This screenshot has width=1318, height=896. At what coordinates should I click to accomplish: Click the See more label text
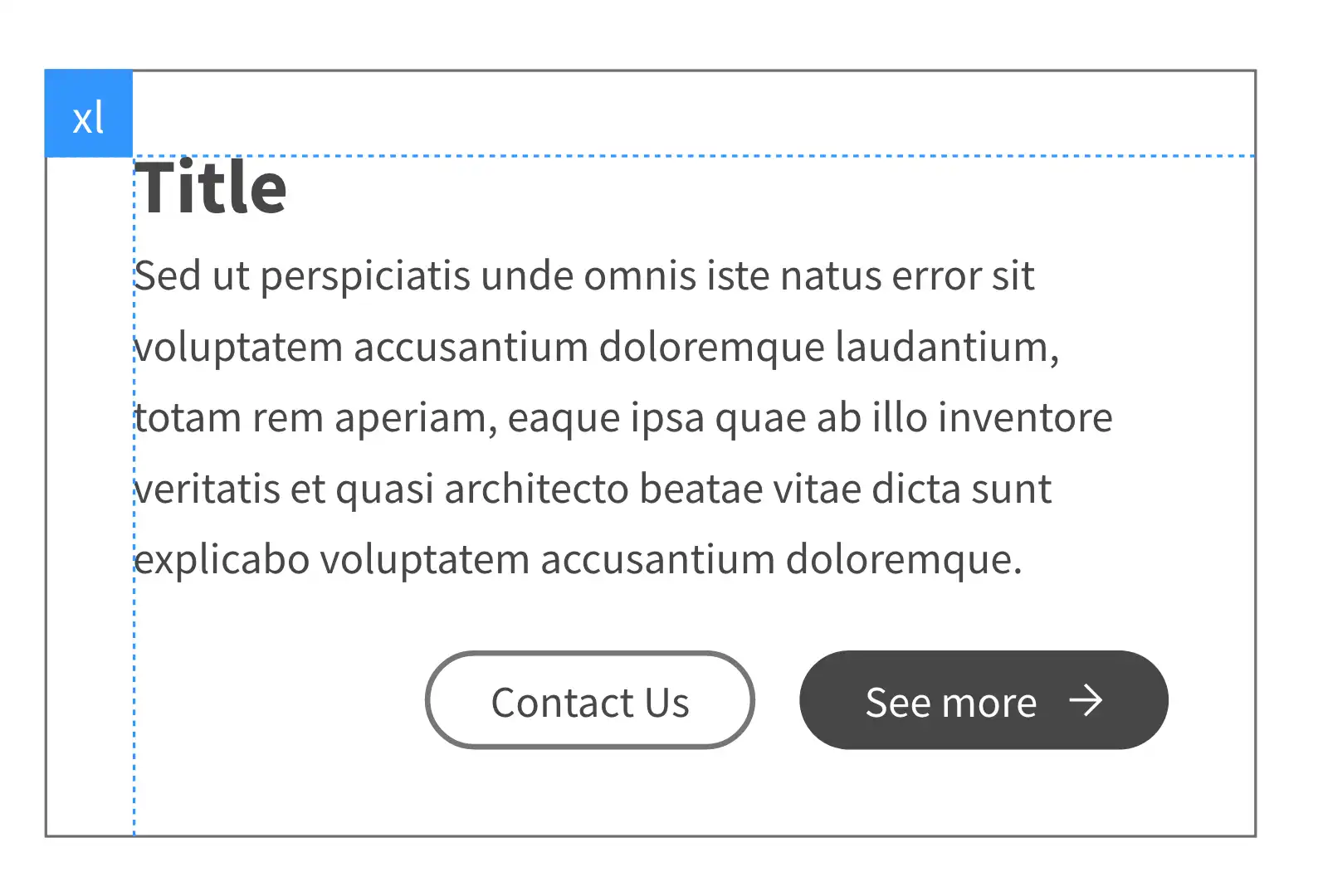(x=950, y=703)
